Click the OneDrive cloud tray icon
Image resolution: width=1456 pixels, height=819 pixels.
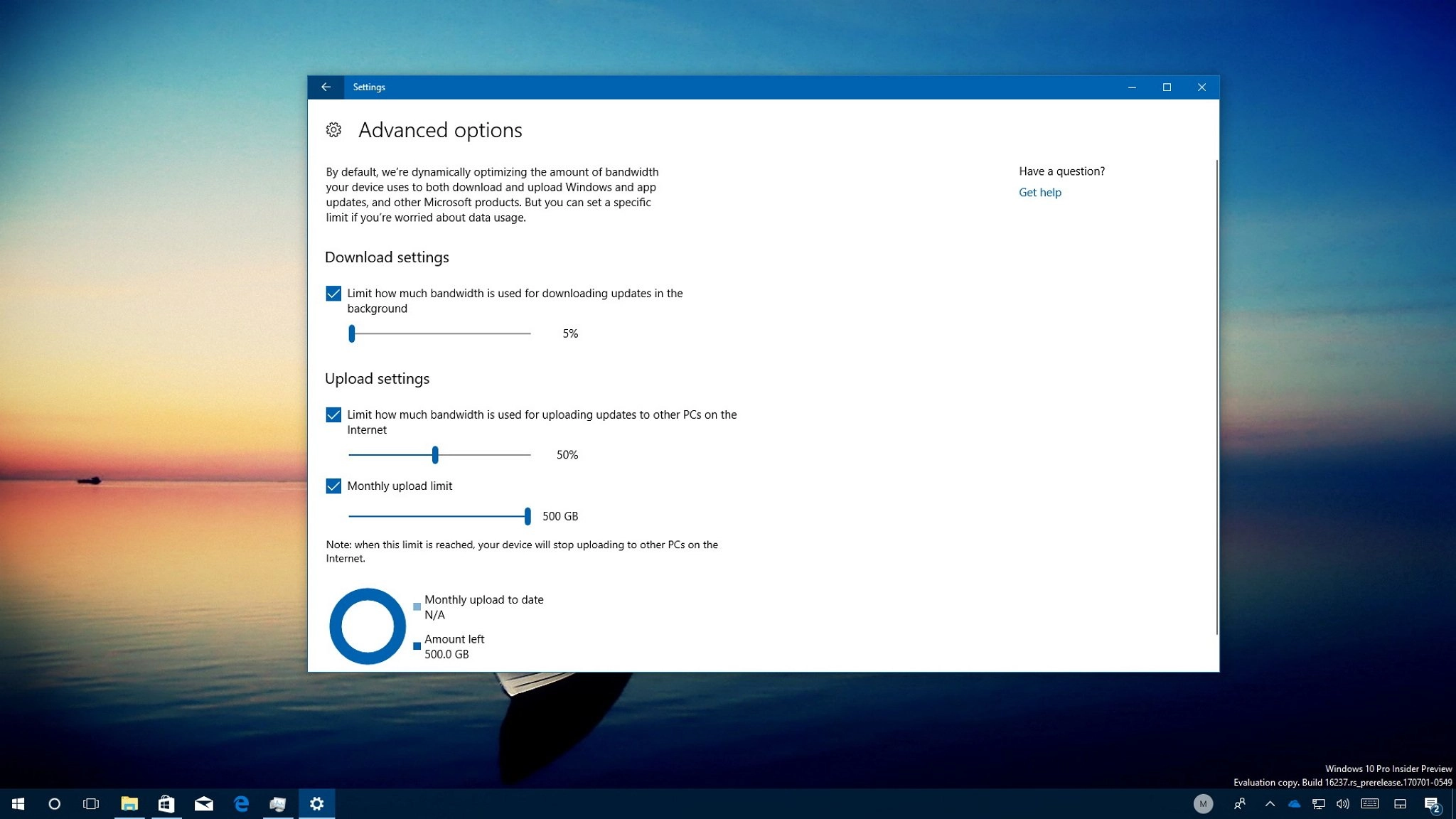point(1294,804)
